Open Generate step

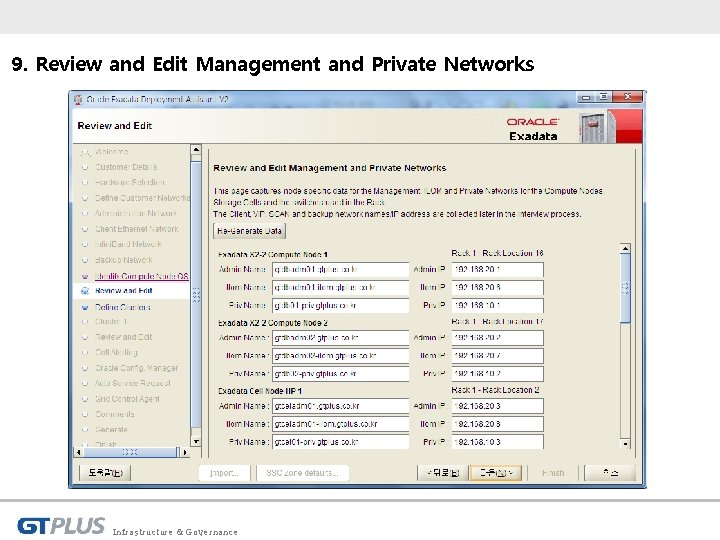(x=111, y=429)
